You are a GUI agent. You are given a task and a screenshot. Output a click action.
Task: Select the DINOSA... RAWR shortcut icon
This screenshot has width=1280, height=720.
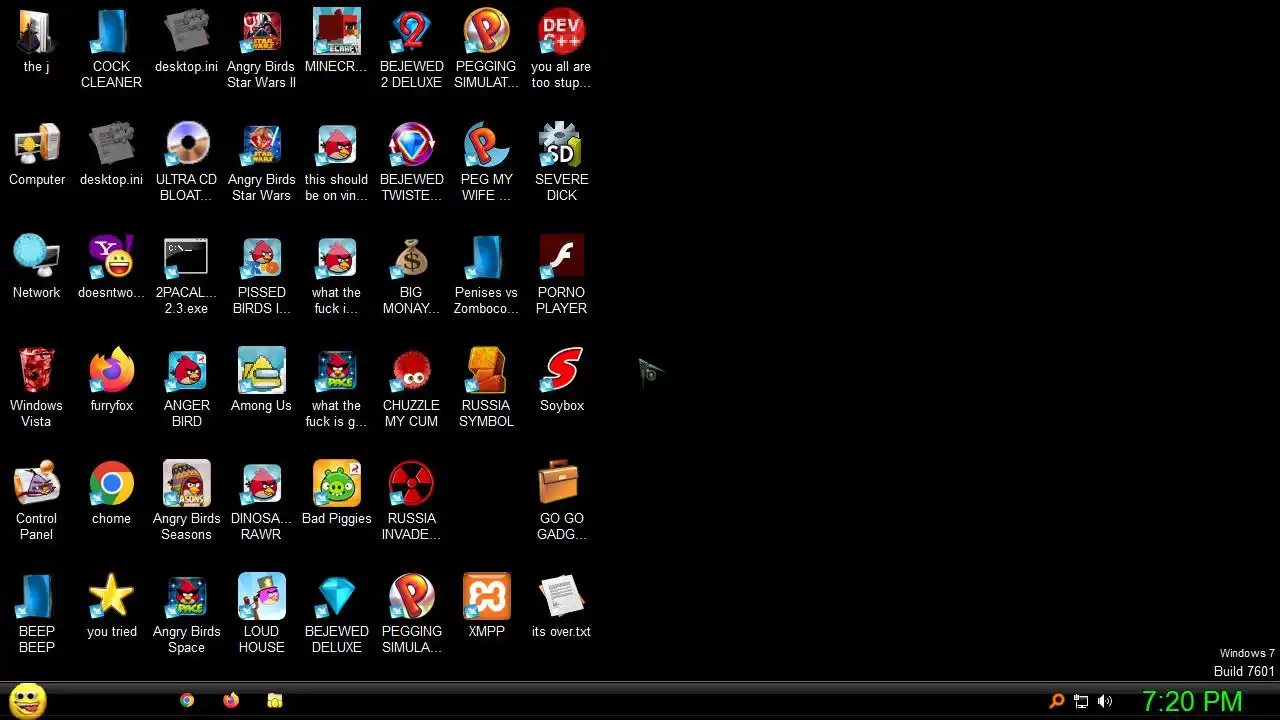(x=261, y=484)
